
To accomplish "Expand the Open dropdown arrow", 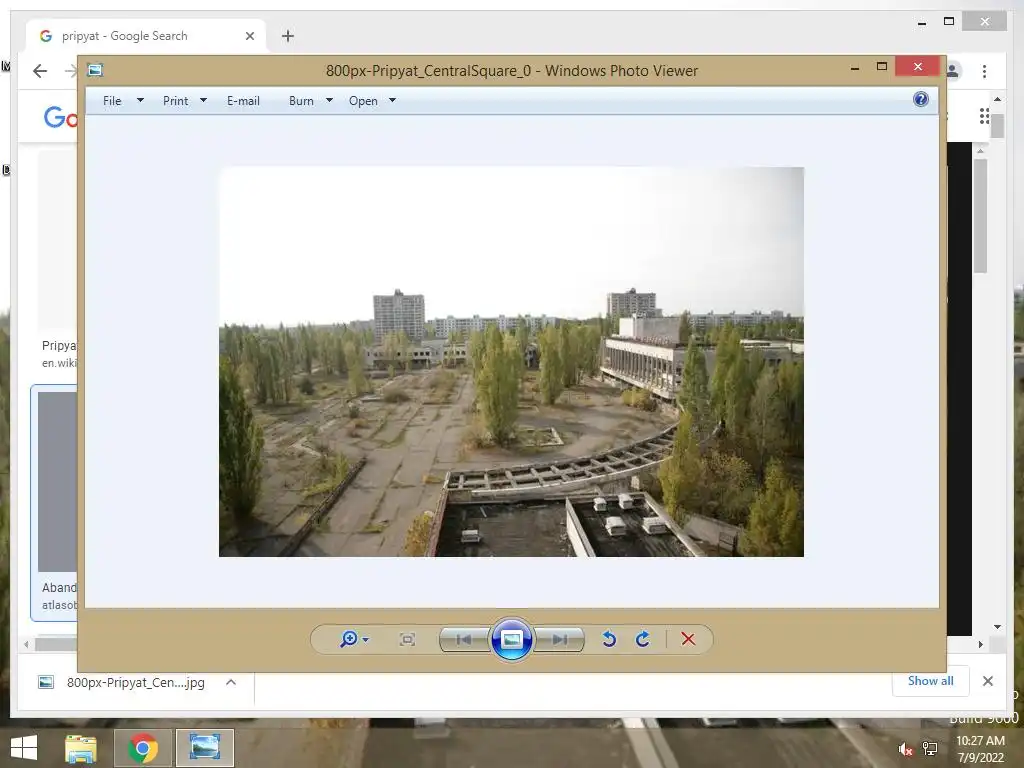I will (x=392, y=100).
